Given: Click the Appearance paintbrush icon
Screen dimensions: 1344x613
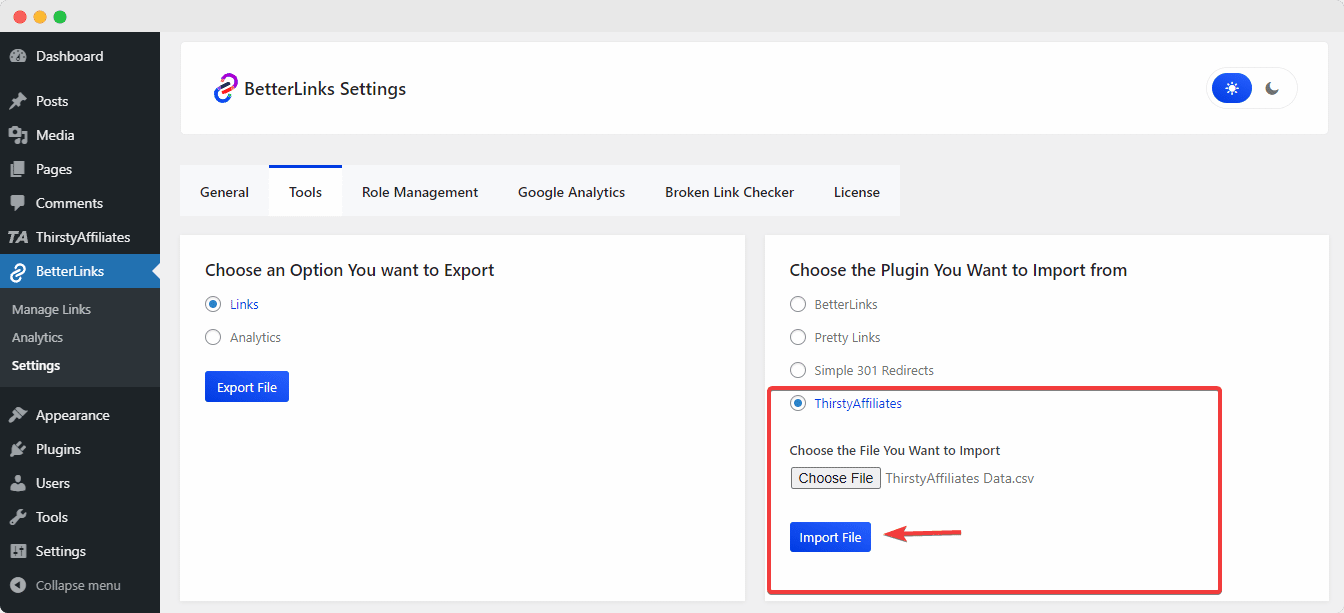Looking at the screenshot, I should pyautogui.click(x=18, y=415).
